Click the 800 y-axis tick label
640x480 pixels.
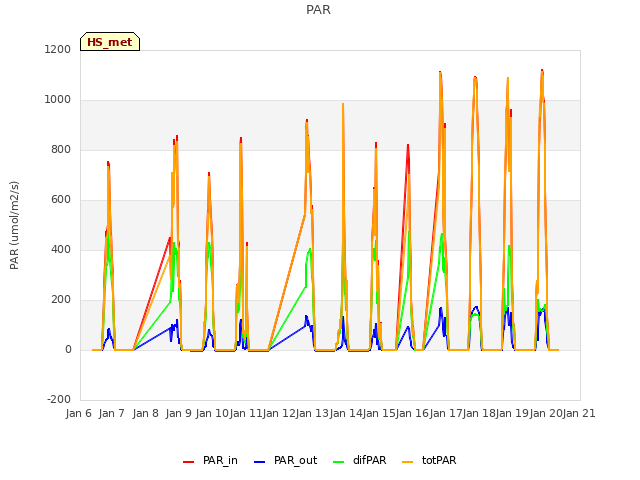[61, 150]
